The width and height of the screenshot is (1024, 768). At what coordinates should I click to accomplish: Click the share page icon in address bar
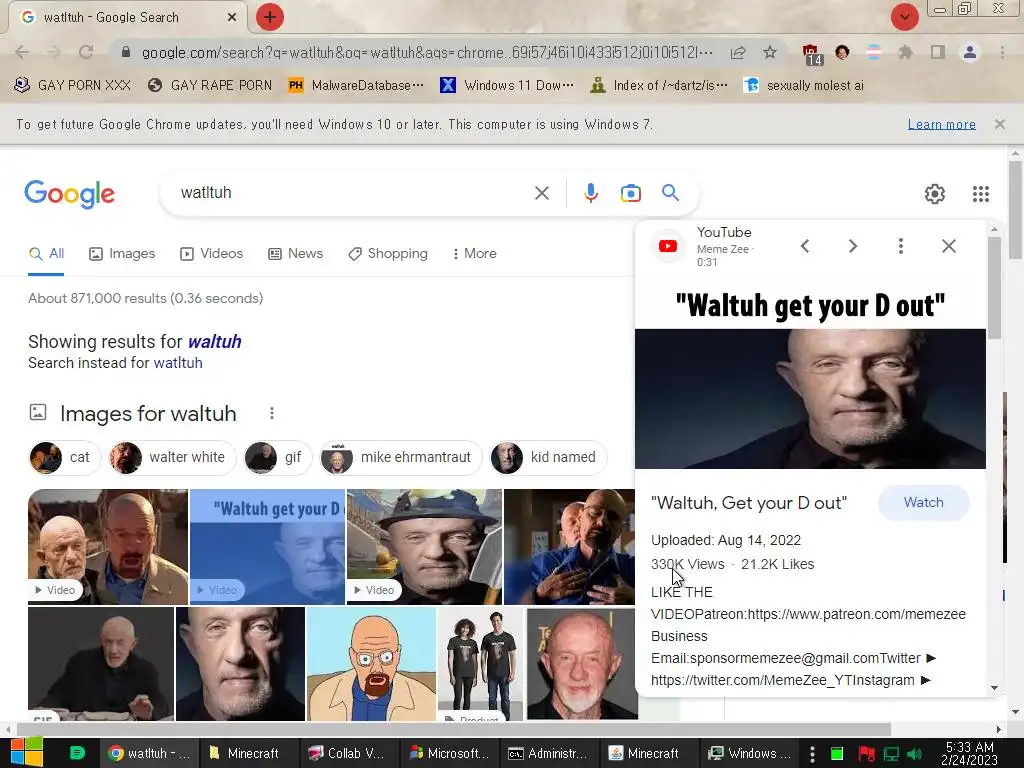pyautogui.click(x=738, y=52)
